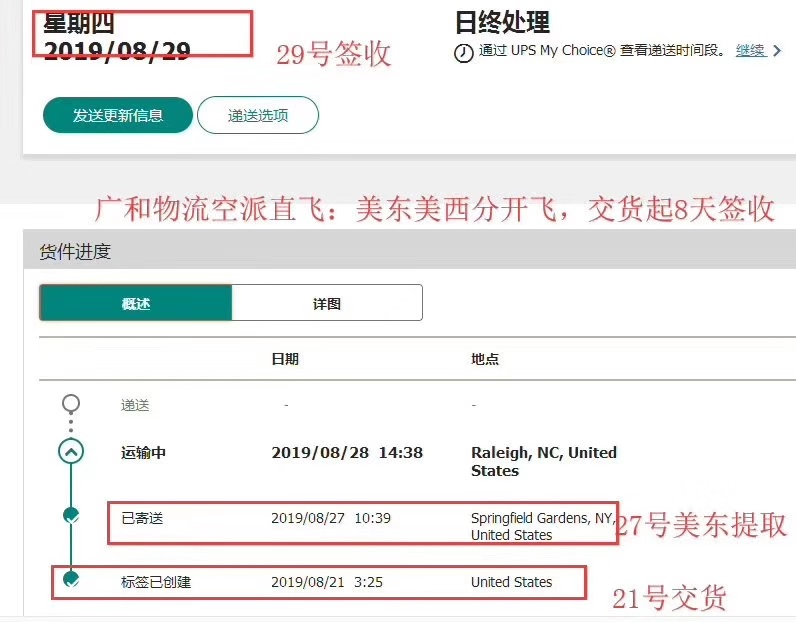796x622 pixels.
Task: Click the checkmark icon beside 标签已创建
Action: point(71,579)
